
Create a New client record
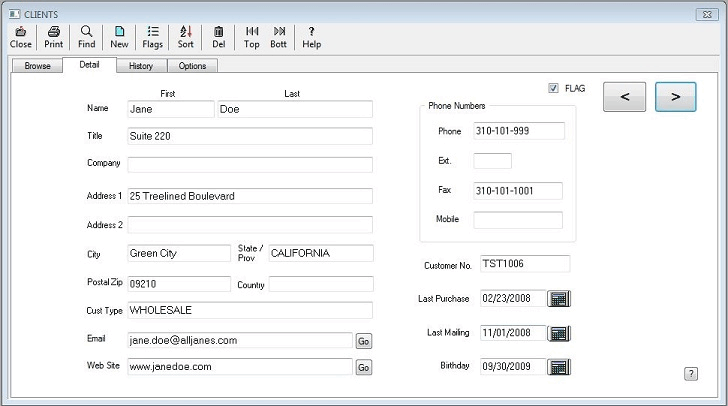pyautogui.click(x=119, y=37)
